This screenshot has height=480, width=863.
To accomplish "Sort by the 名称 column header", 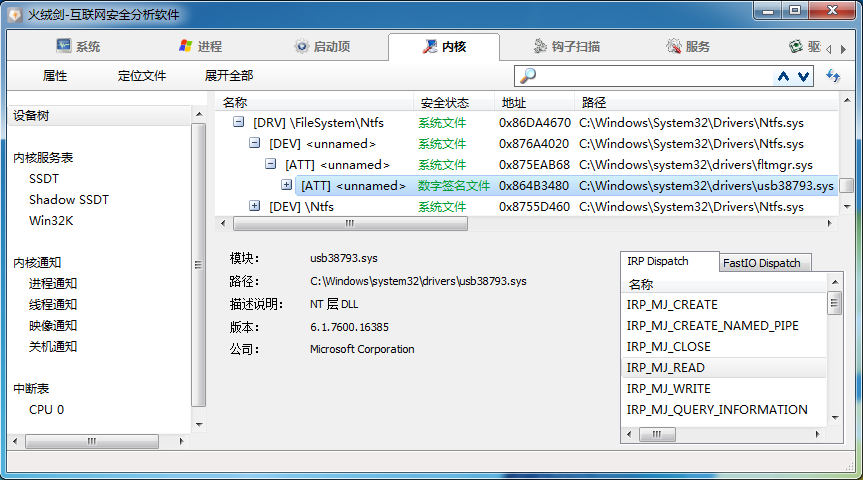I will click(x=314, y=102).
